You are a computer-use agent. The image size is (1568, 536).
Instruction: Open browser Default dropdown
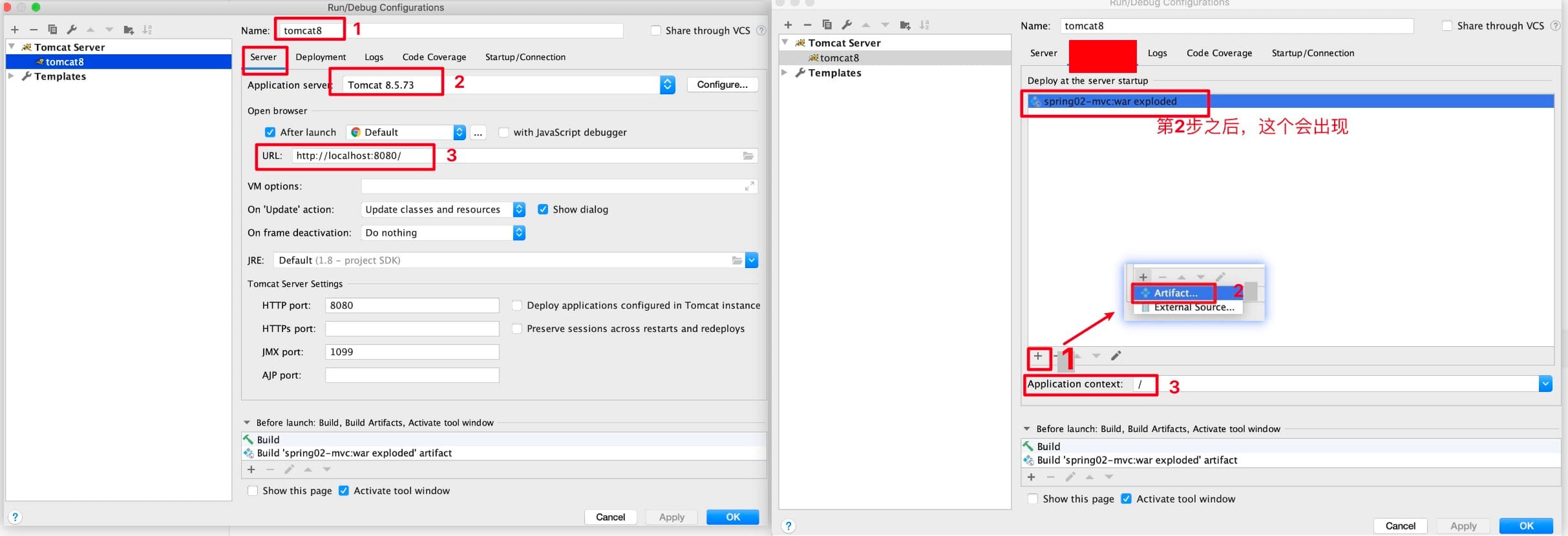click(x=460, y=132)
